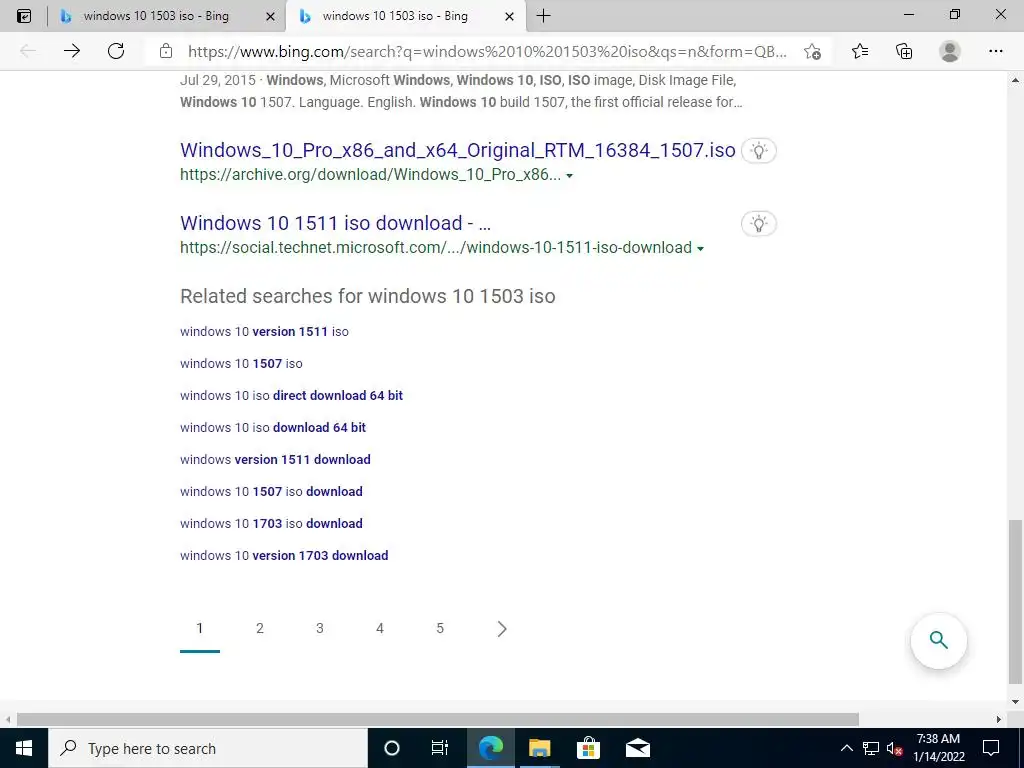Click the network tray icon

pos(871,748)
